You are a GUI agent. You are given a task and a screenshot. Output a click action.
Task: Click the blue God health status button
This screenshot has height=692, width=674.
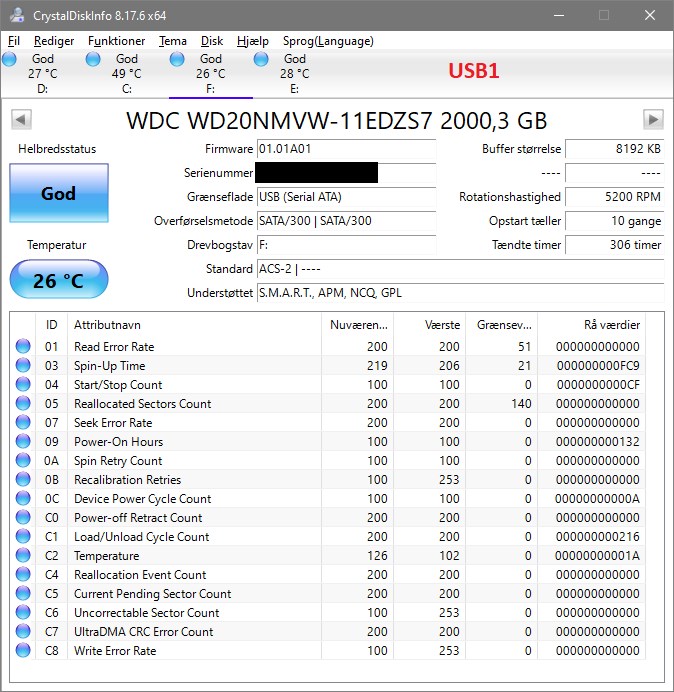tap(59, 193)
